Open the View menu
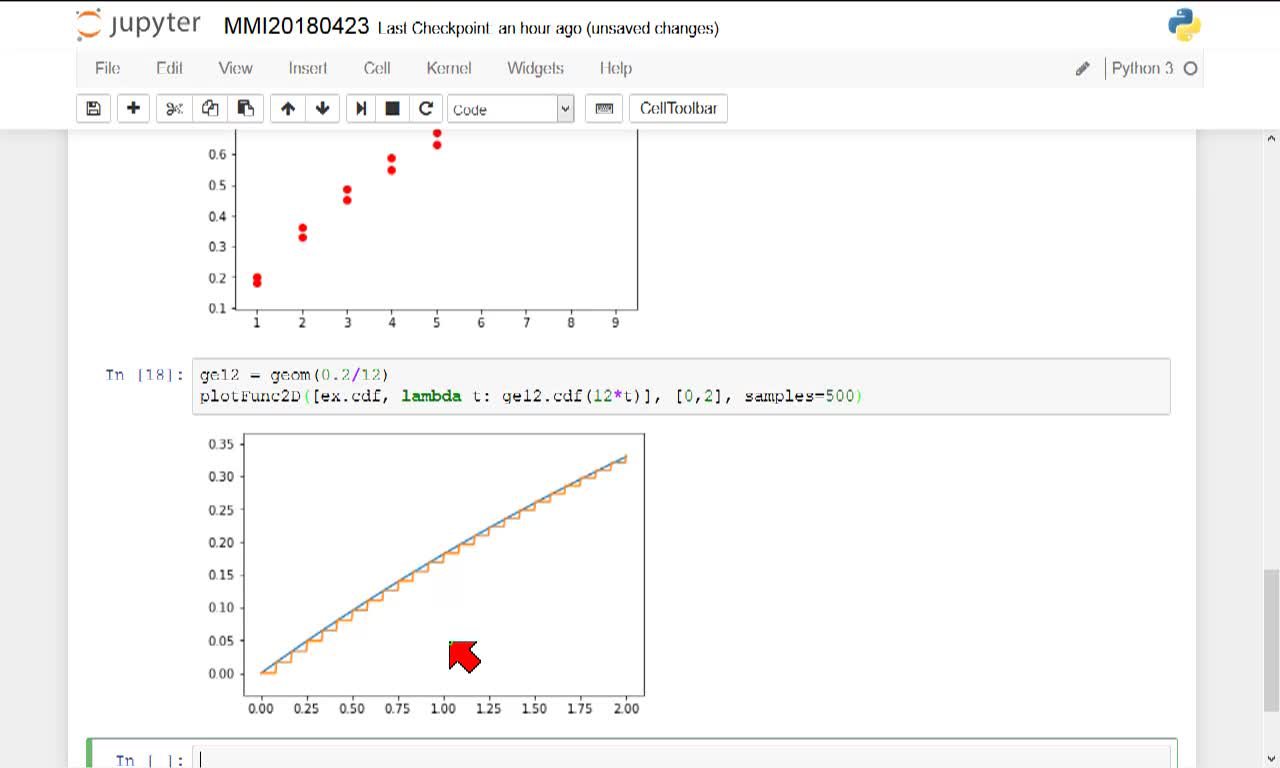This screenshot has width=1280, height=768. (x=235, y=68)
